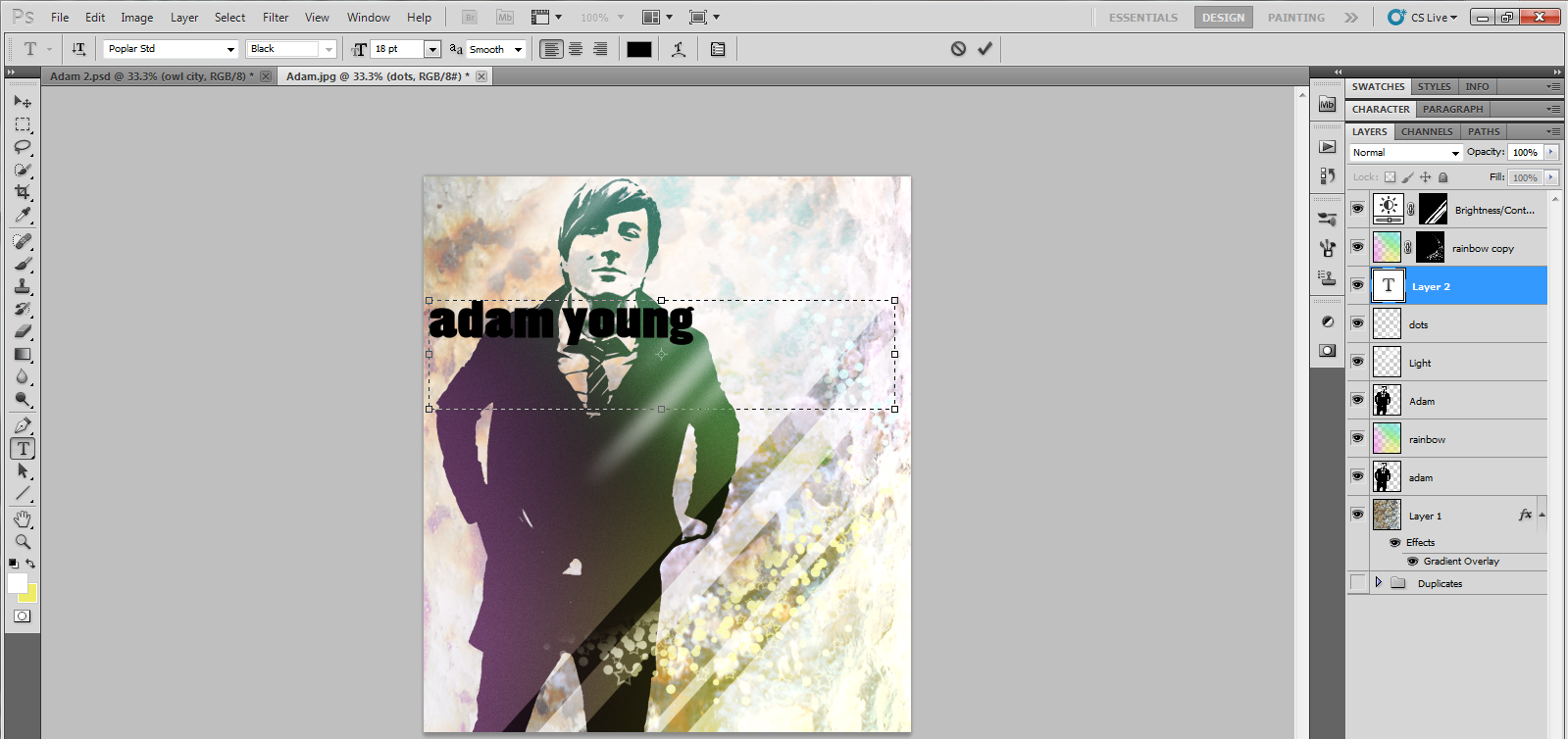Open the Opacity slider arrow

pos(1550,152)
